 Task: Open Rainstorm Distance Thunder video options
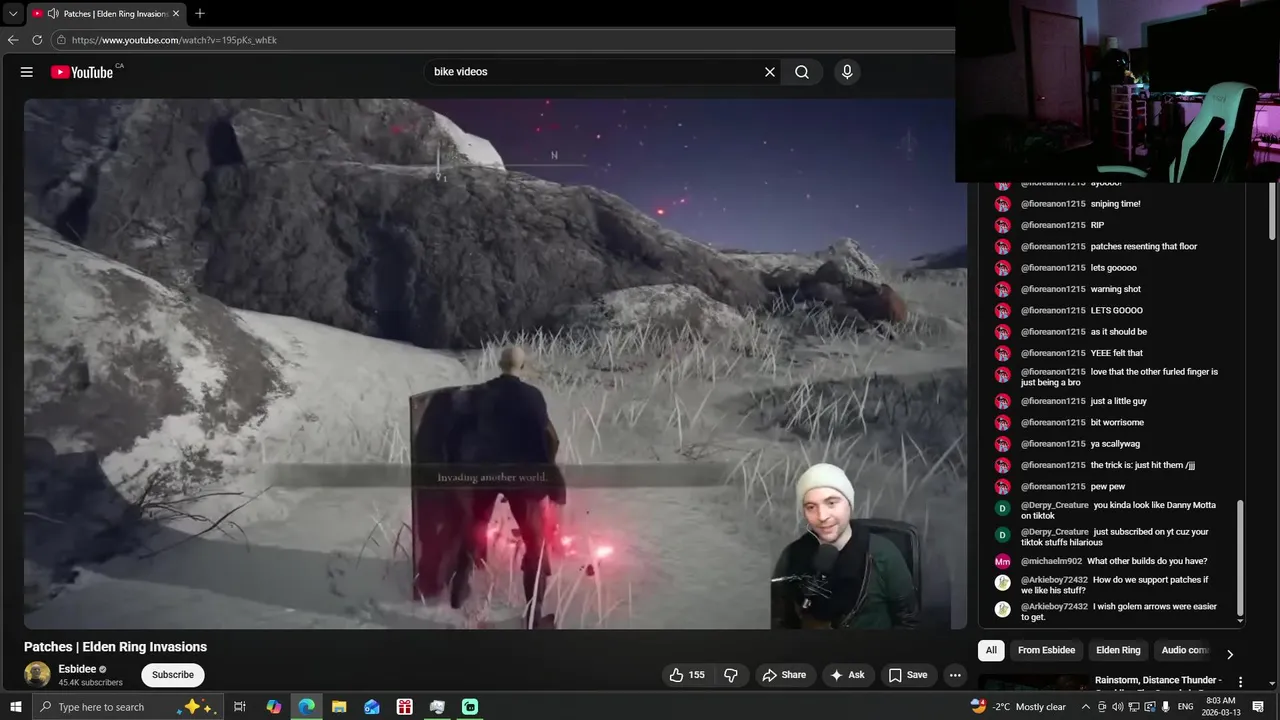1240,682
